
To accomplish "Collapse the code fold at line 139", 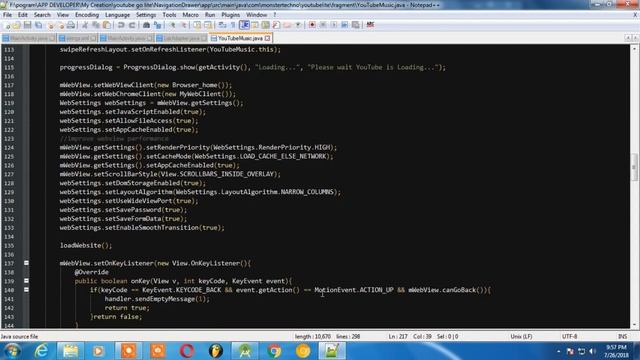I will [x=26, y=281].
